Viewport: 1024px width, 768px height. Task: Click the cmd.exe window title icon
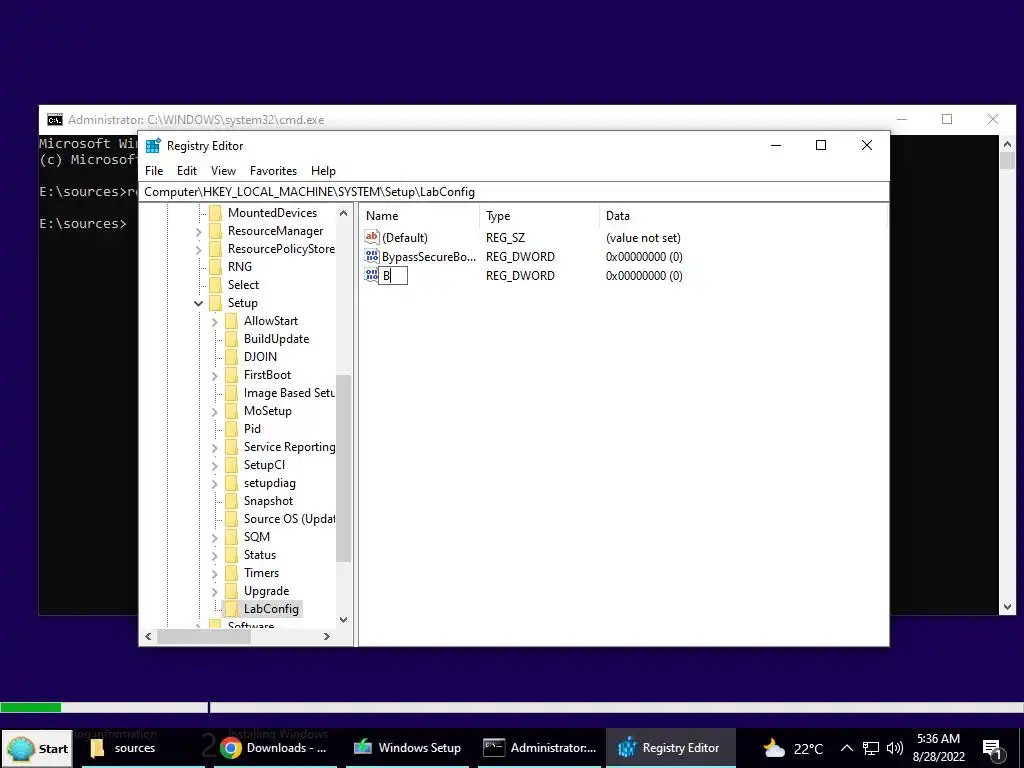(55, 120)
